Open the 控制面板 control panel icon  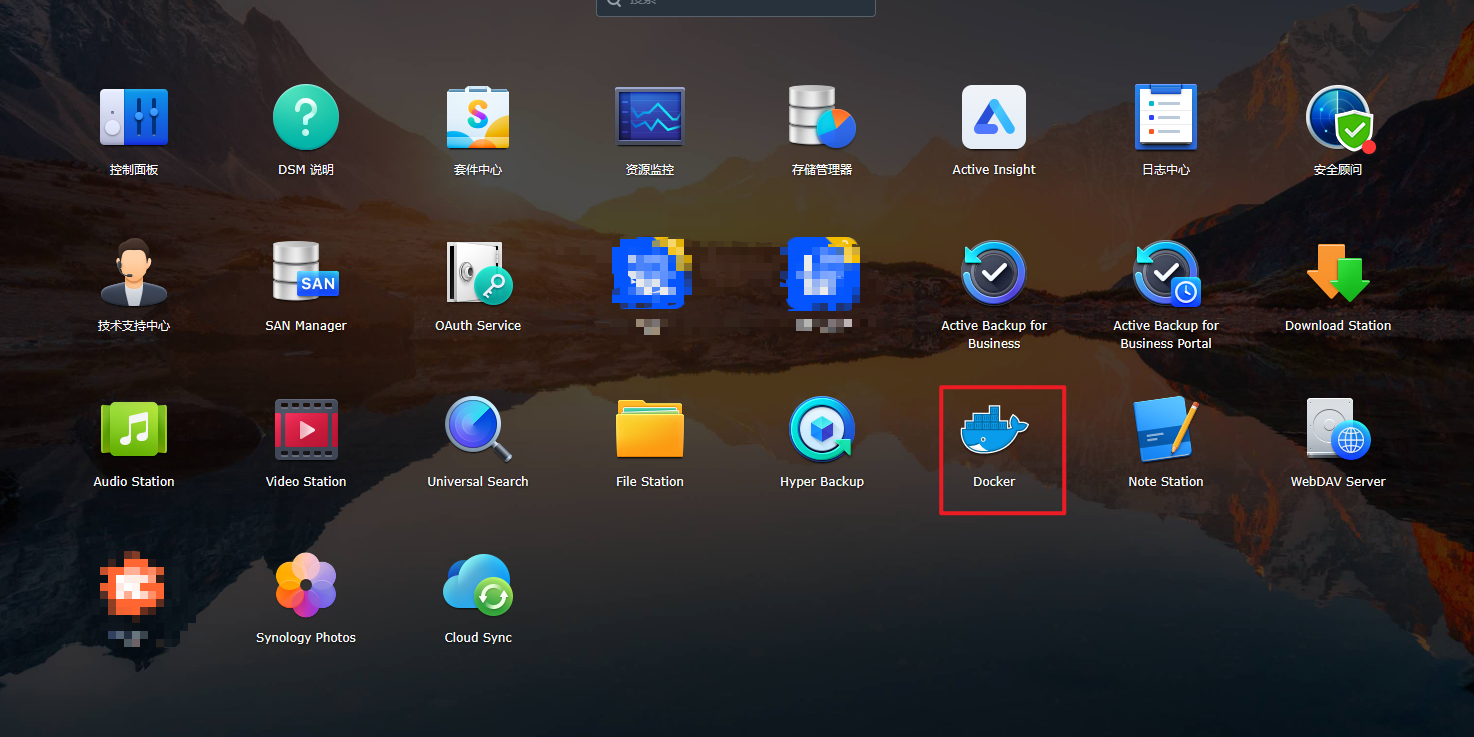[134, 118]
